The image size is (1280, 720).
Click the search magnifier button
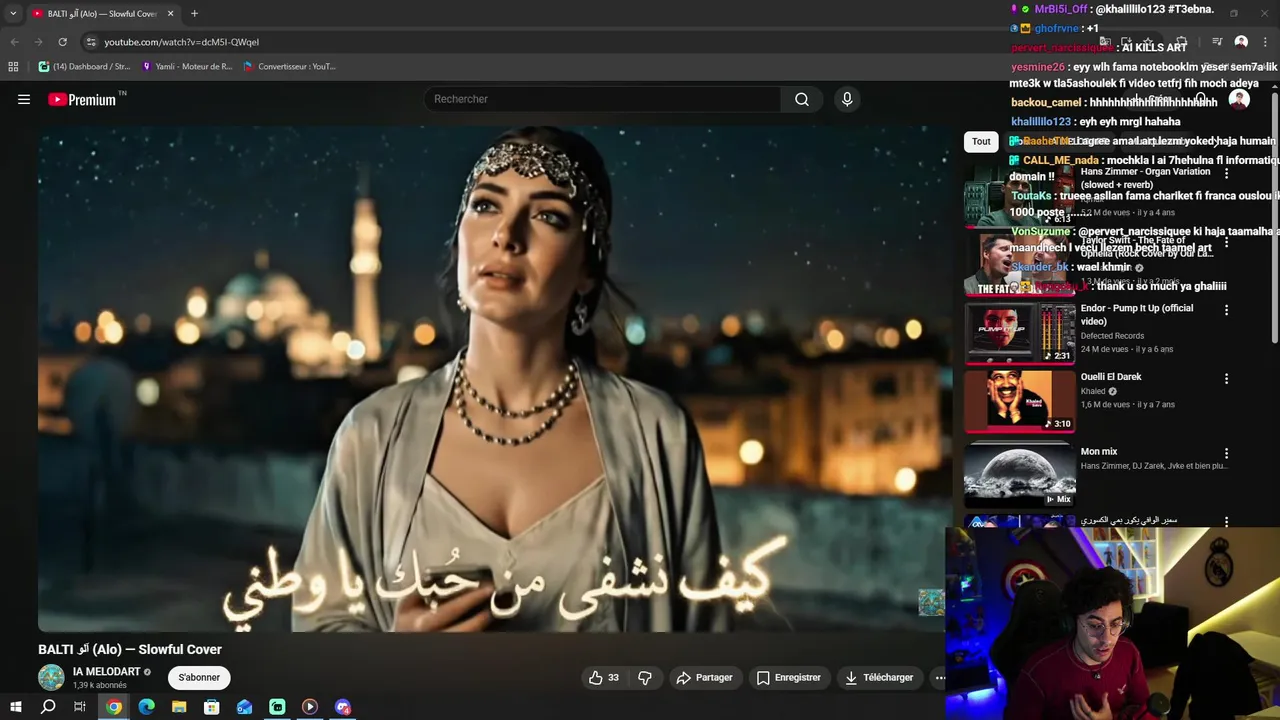coord(802,99)
